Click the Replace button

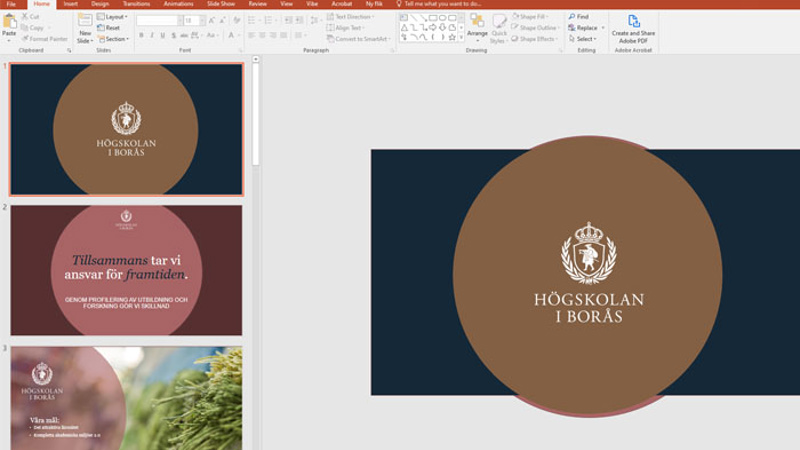pos(584,28)
